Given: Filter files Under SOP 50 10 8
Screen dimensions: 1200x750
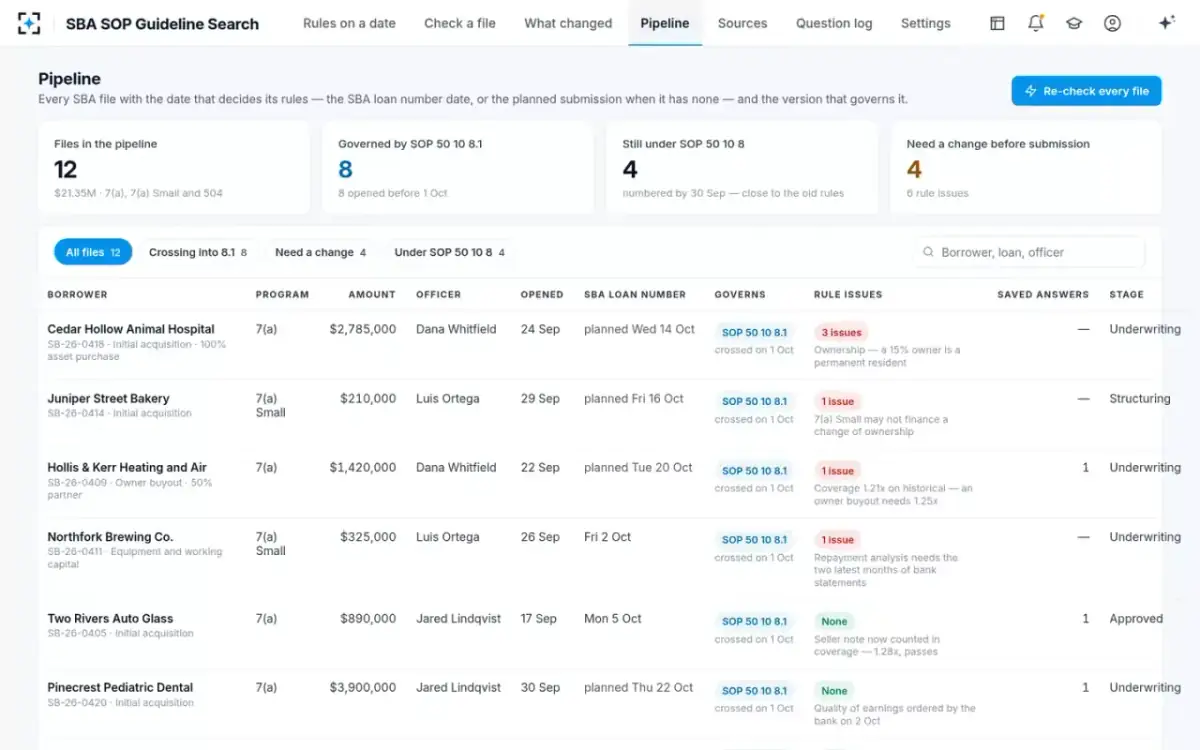Looking at the screenshot, I should 449,252.
